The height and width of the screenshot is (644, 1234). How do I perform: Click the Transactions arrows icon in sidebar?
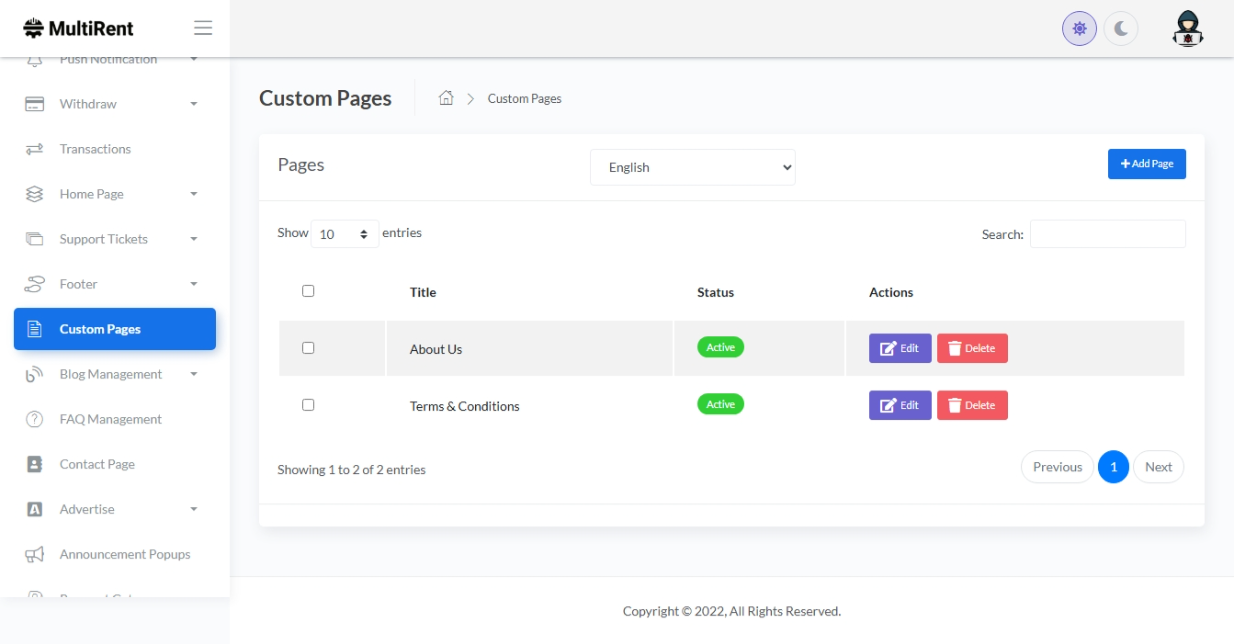[34, 149]
